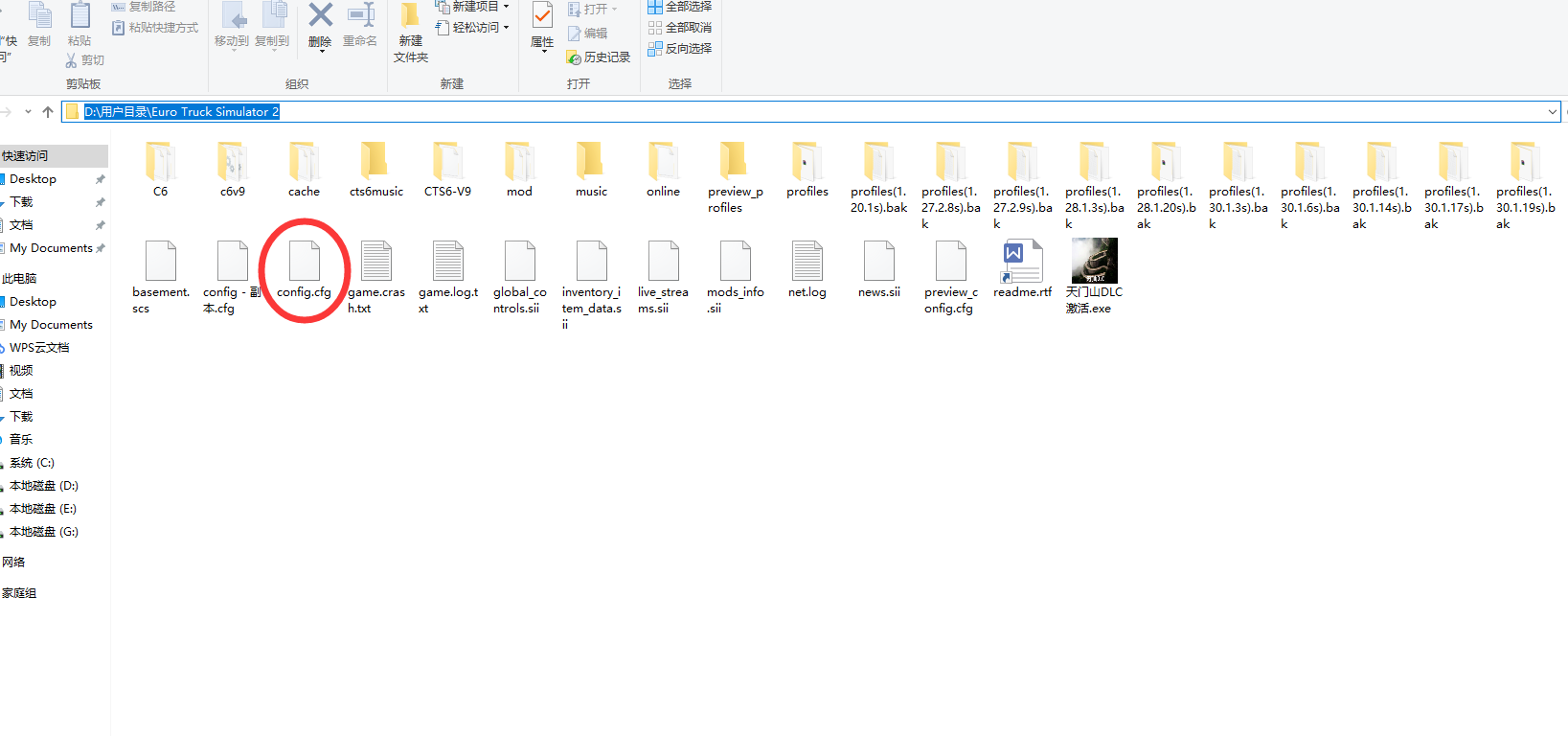1568x736 pixels.
Task: Select the 天门山DLC激活.exe file
Action: point(1094,276)
